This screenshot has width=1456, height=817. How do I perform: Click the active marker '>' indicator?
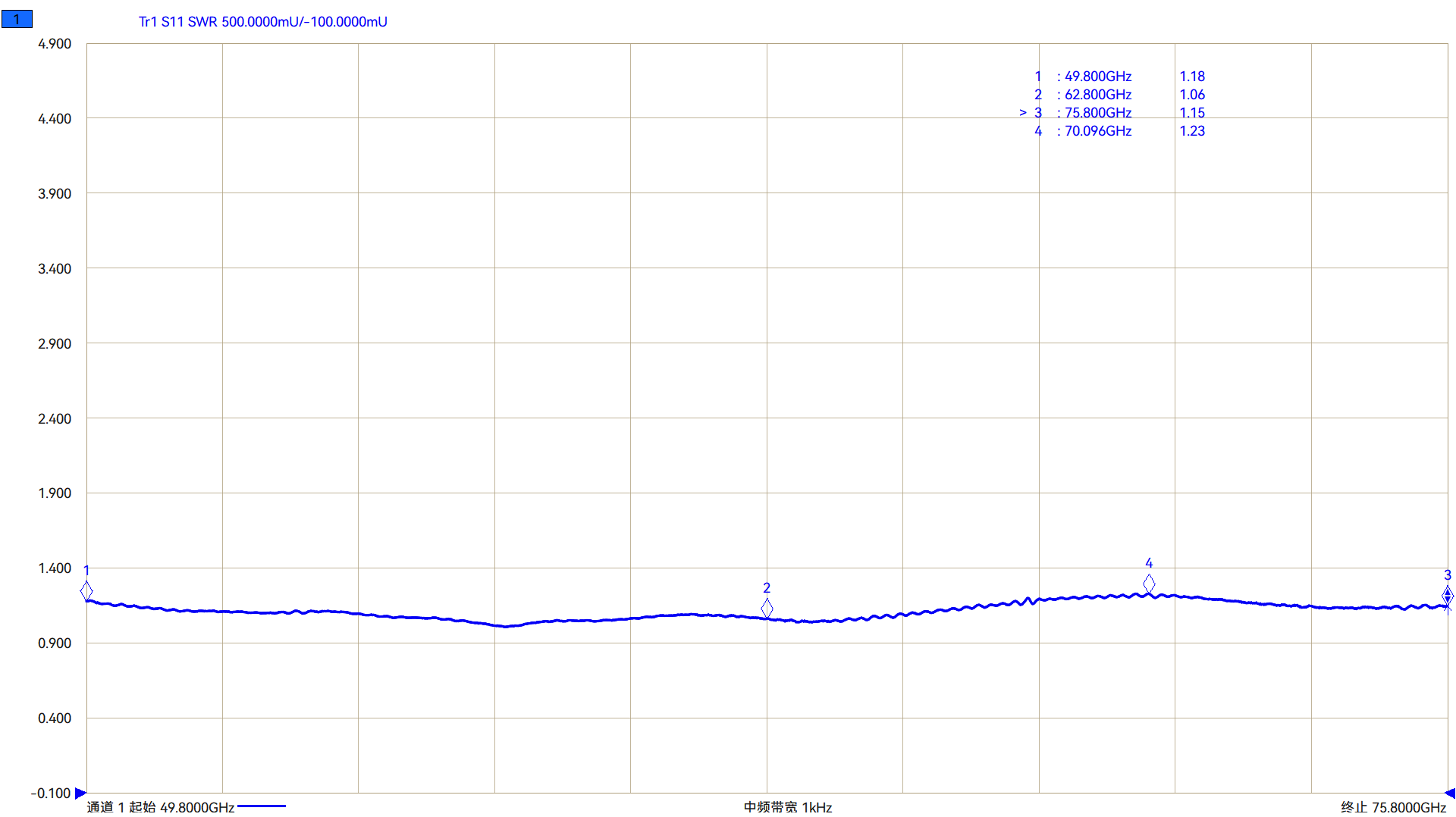(1022, 113)
